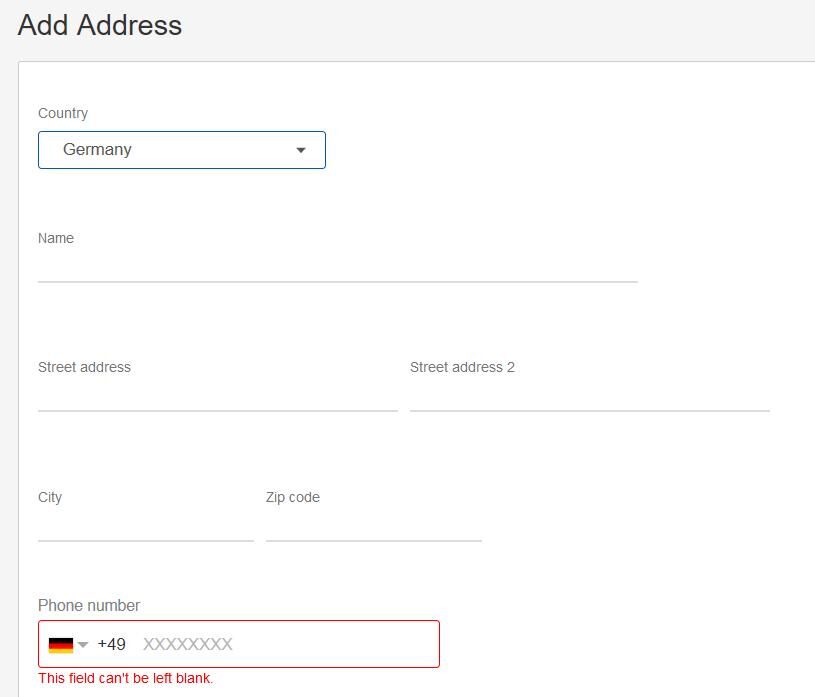Click the Country label
This screenshot has height=697, width=815.
(63, 113)
